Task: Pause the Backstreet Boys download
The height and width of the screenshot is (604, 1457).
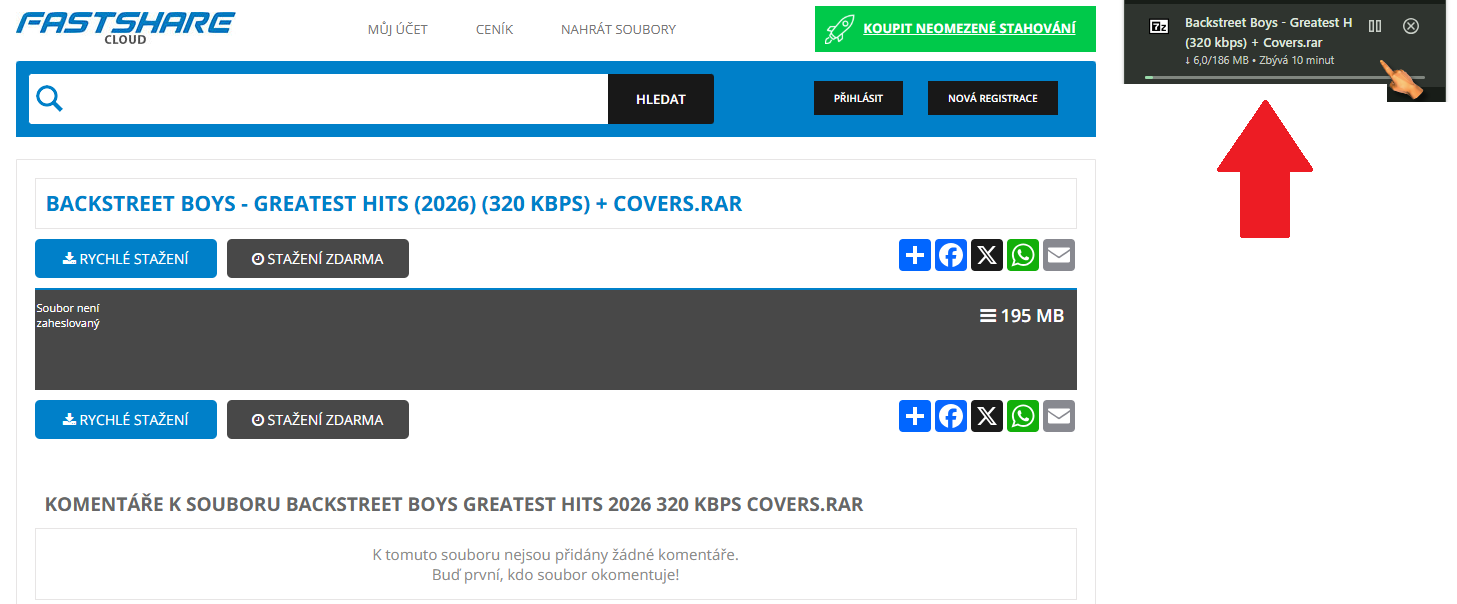Action: tap(1375, 26)
